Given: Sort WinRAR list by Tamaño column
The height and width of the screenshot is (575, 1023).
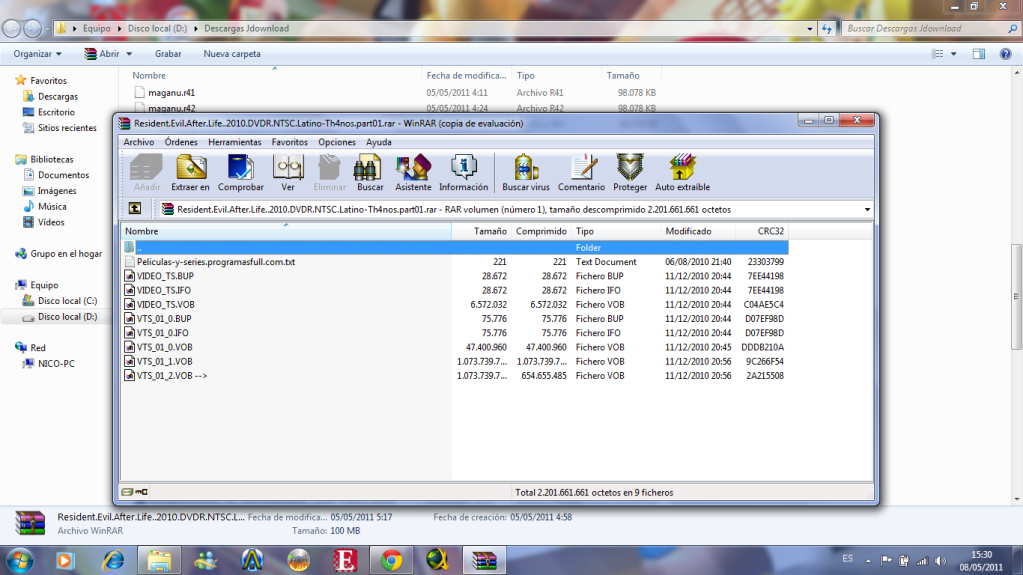Looking at the screenshot, I should pos(481,231).
